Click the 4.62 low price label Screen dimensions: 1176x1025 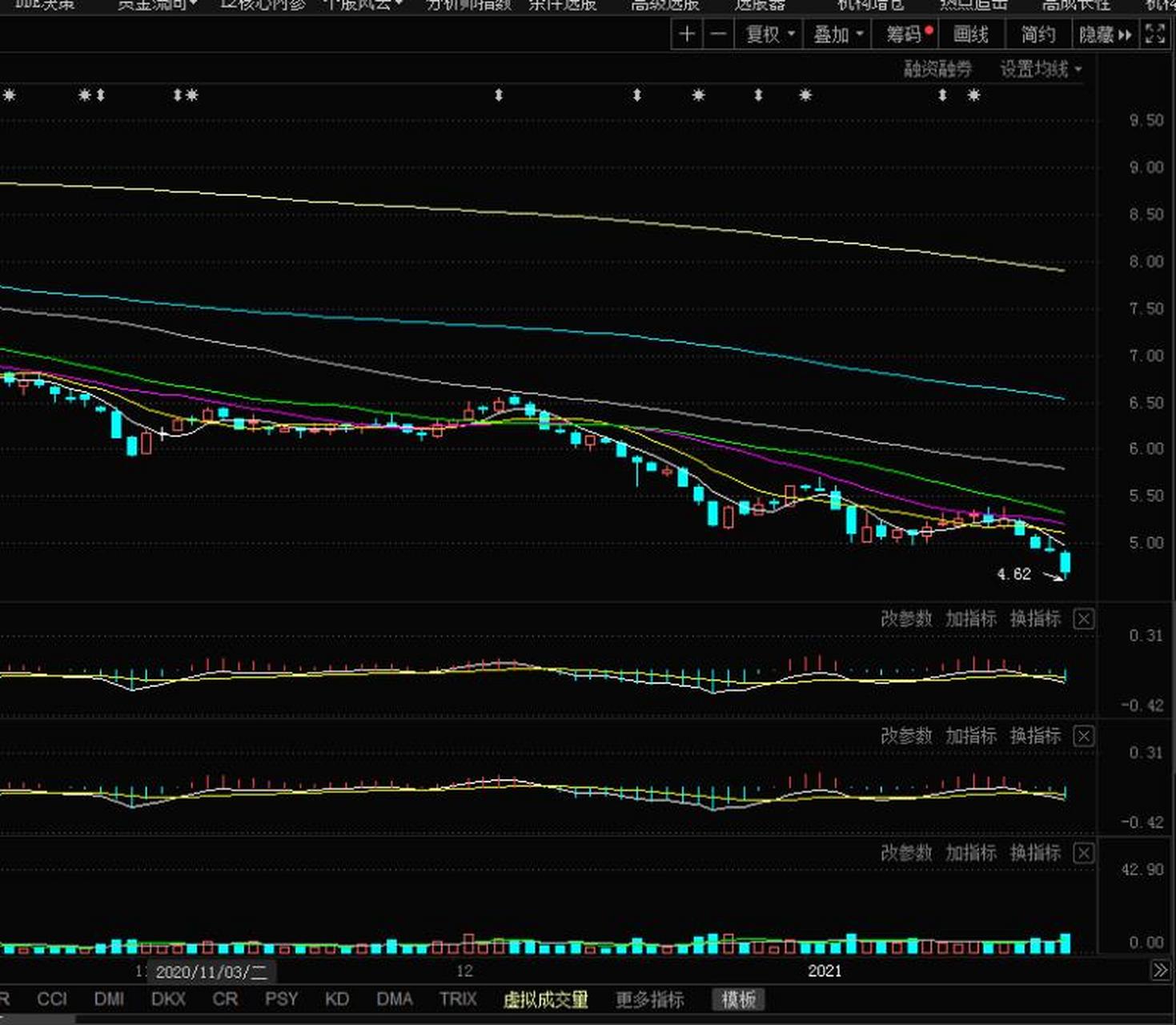pos(1013,574)
